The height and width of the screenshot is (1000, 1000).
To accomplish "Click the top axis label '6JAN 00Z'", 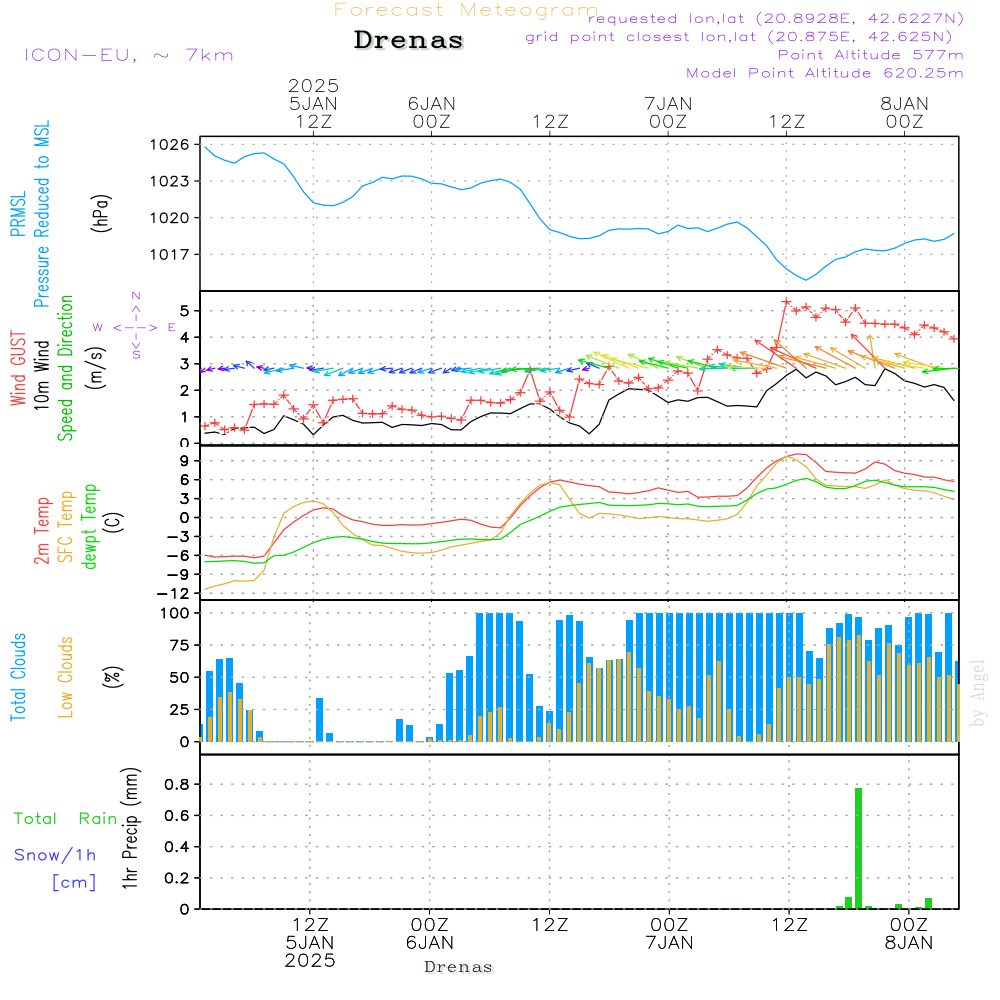I will pyautogui.click(x=432, y=112).
